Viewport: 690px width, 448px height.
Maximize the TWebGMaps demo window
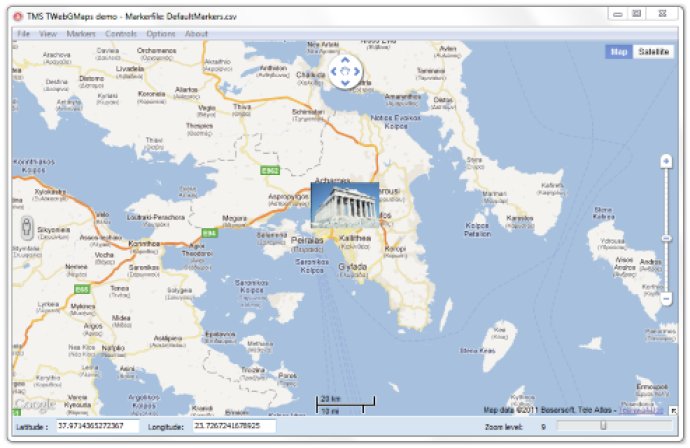[x=636, y=14]
